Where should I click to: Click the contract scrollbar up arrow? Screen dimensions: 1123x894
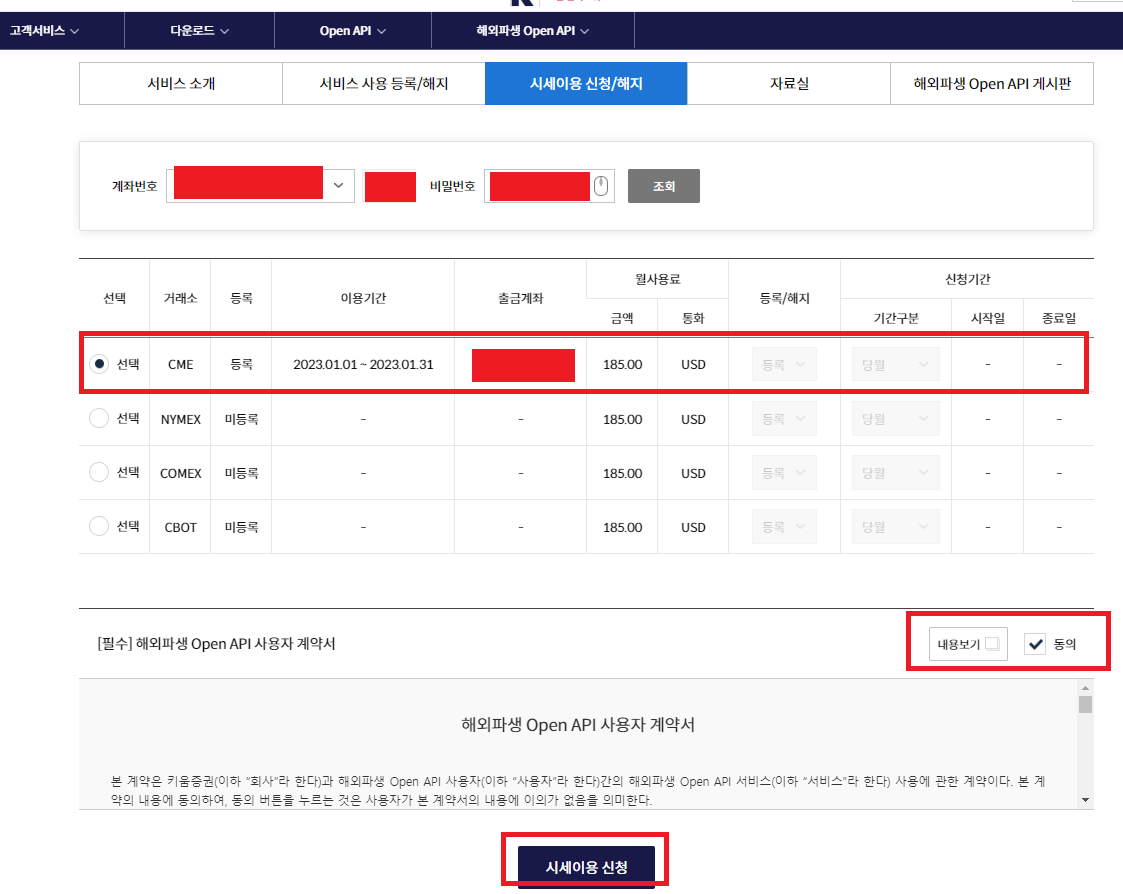click(1085, 688)
